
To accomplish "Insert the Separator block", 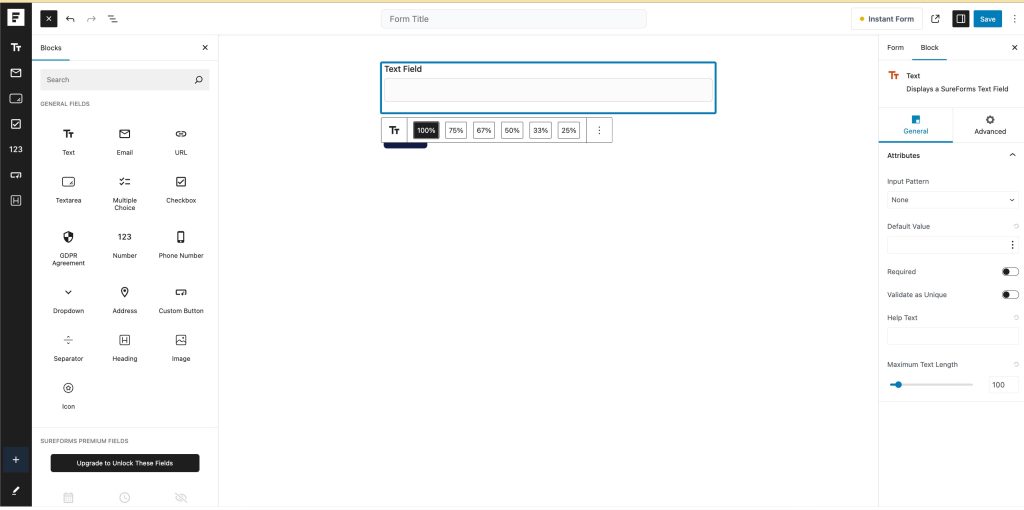I will coord(68,347).
